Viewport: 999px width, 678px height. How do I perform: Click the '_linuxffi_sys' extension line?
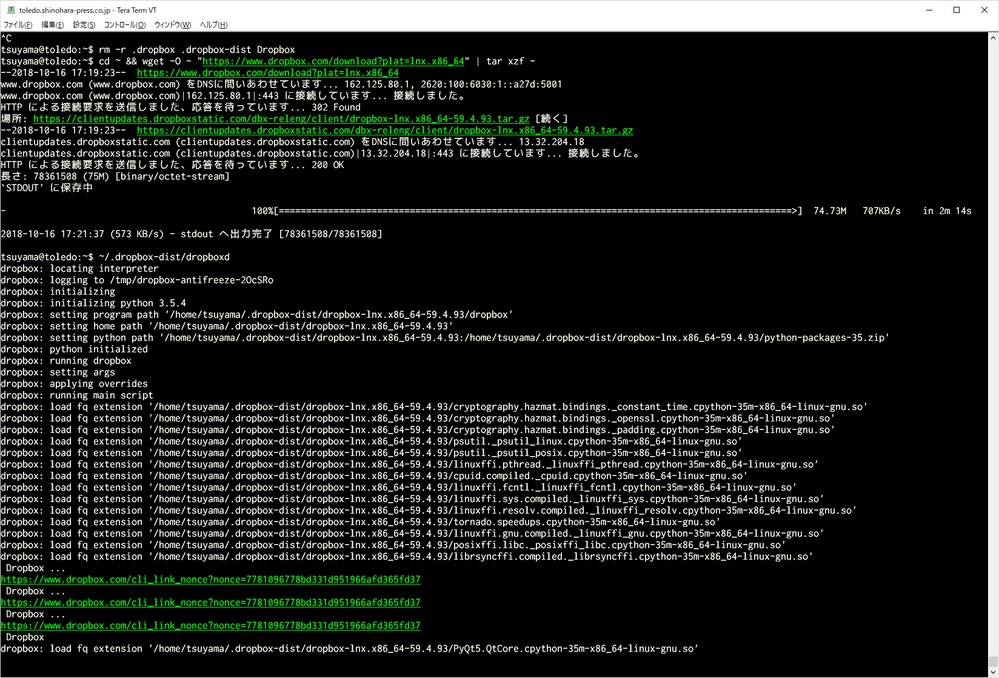412,499
